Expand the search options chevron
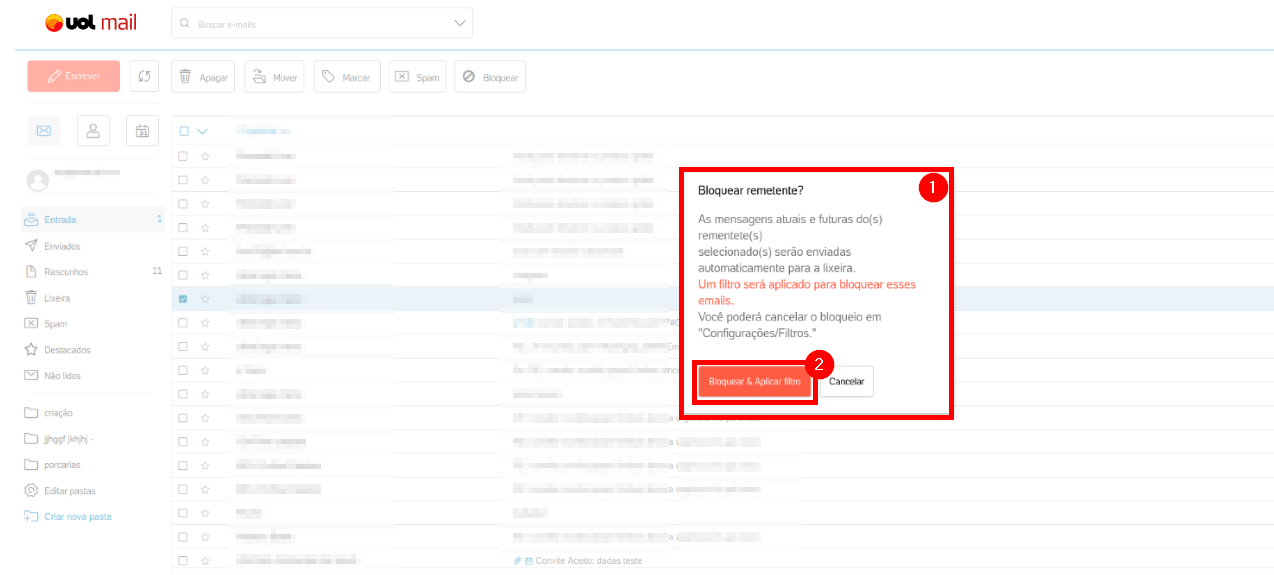Screen dimensions: 1274x575 click(x=460, y=22)
